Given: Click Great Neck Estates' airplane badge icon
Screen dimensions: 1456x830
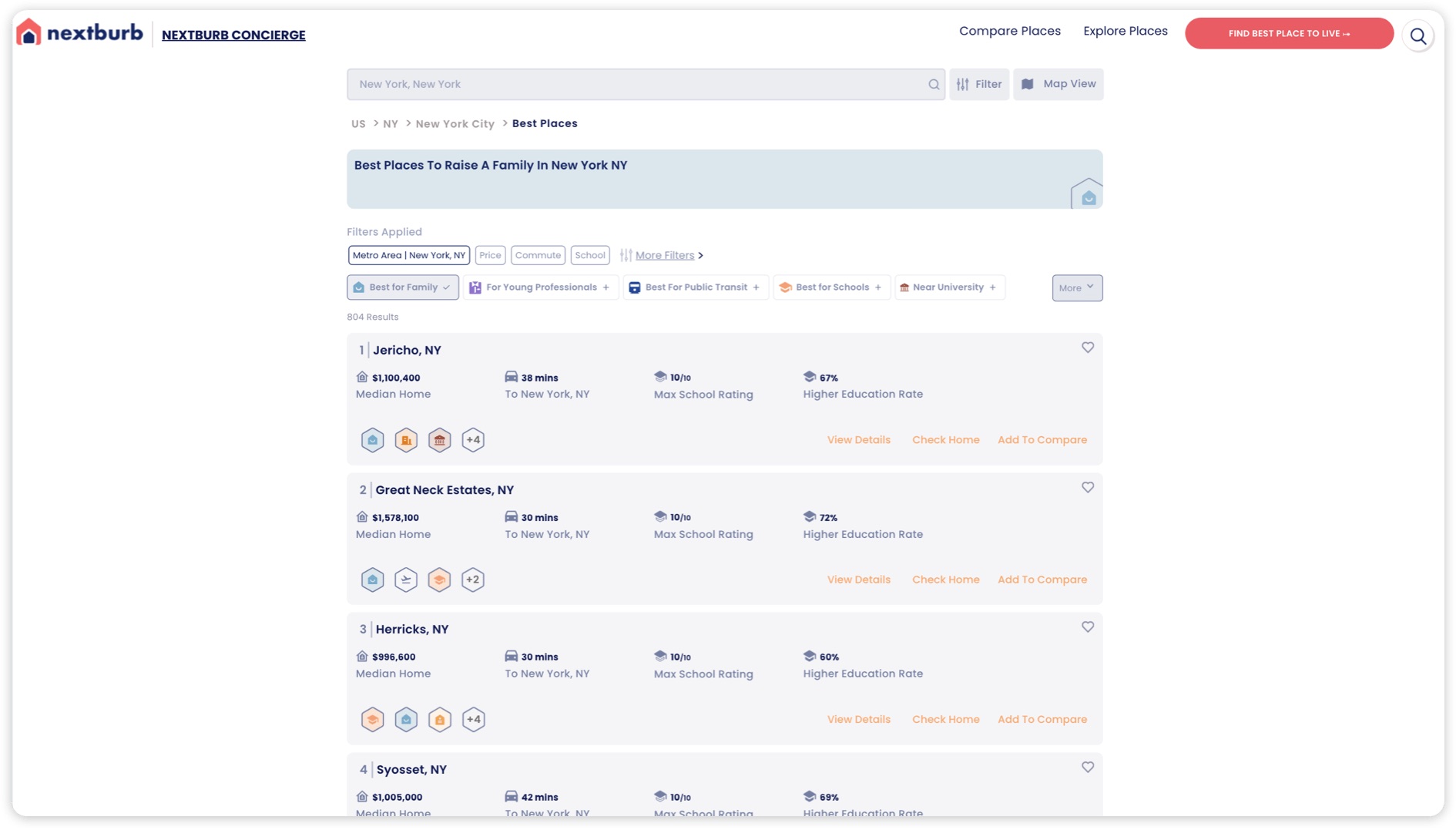Looking at the screenshot, I should (x=406, y=580).
